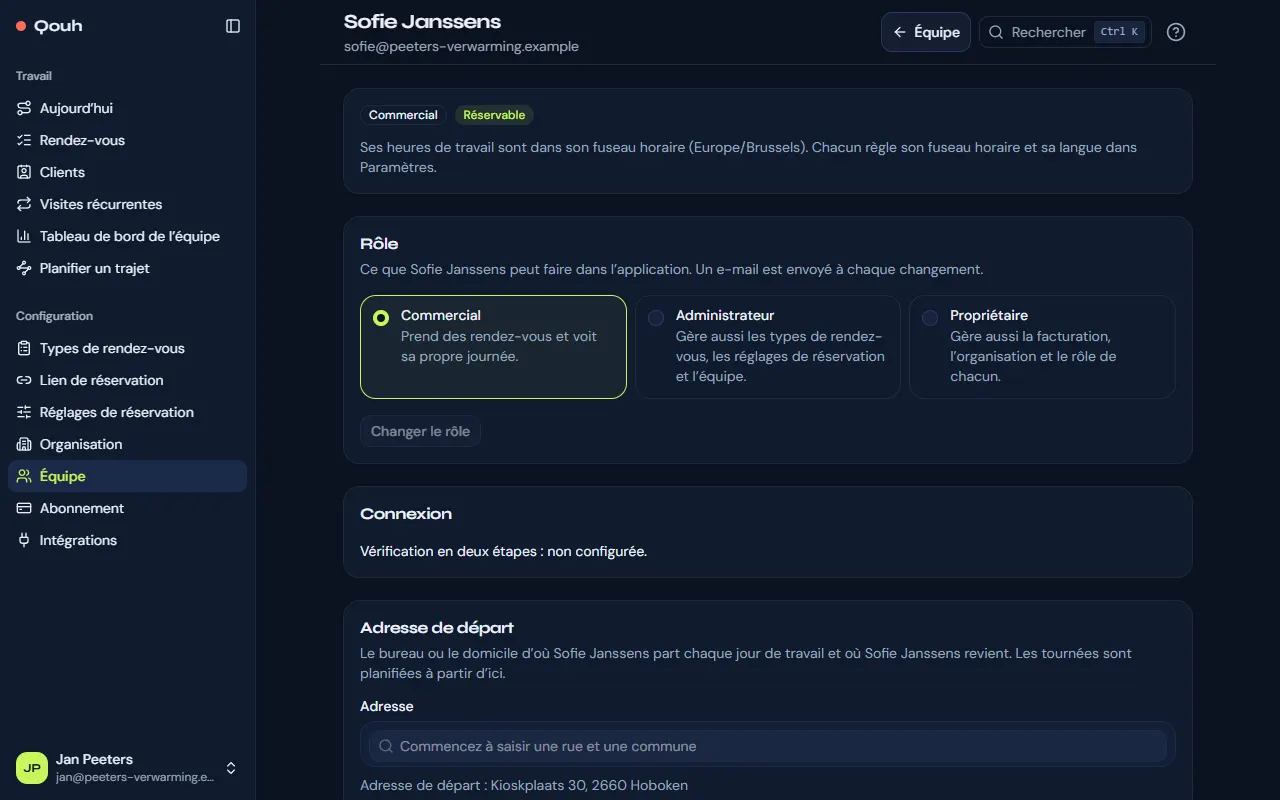
Task: Open Aujourd'hui in the sidebar
Action: (x=127, y=108)
